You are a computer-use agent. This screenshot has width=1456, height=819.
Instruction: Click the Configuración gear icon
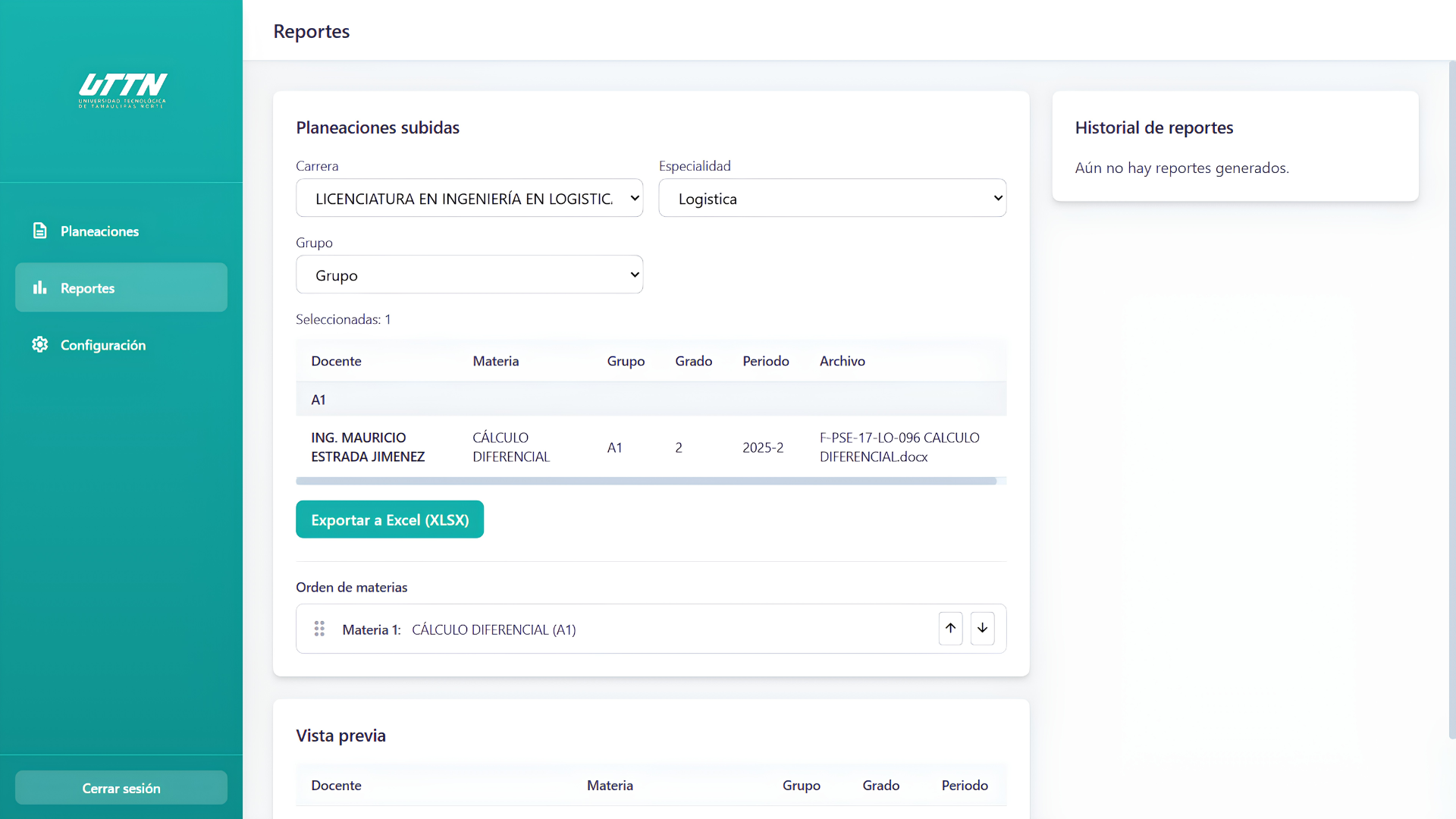(40, 344)
